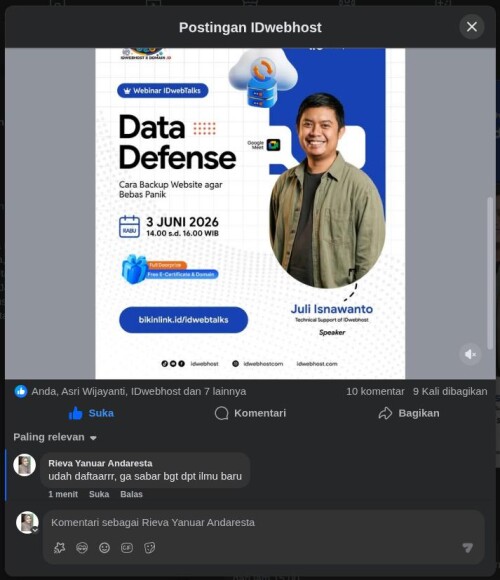
Task: Click the post scrollbar thumb
Action: coord(490,273)
